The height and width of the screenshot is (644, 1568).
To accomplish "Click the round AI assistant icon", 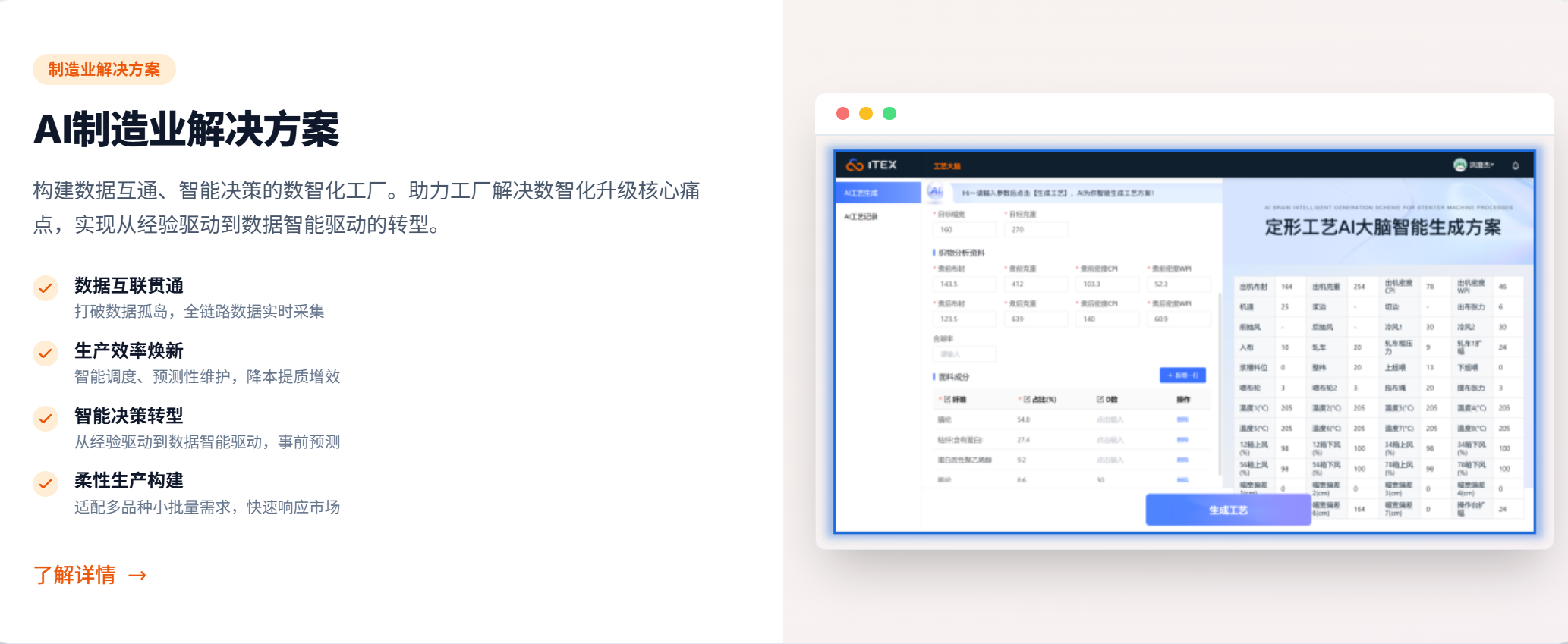I will click(x=936, y=192).
